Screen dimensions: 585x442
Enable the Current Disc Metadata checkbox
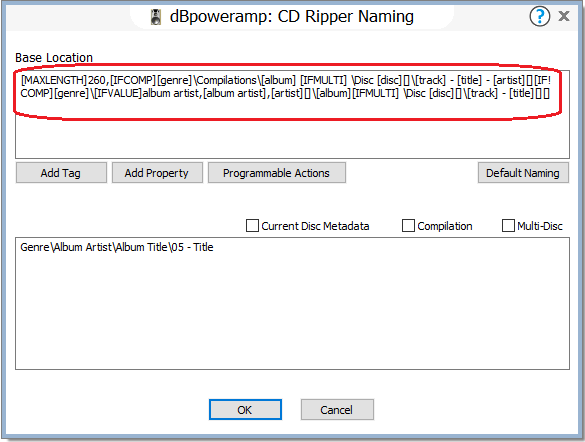point(252,226)
